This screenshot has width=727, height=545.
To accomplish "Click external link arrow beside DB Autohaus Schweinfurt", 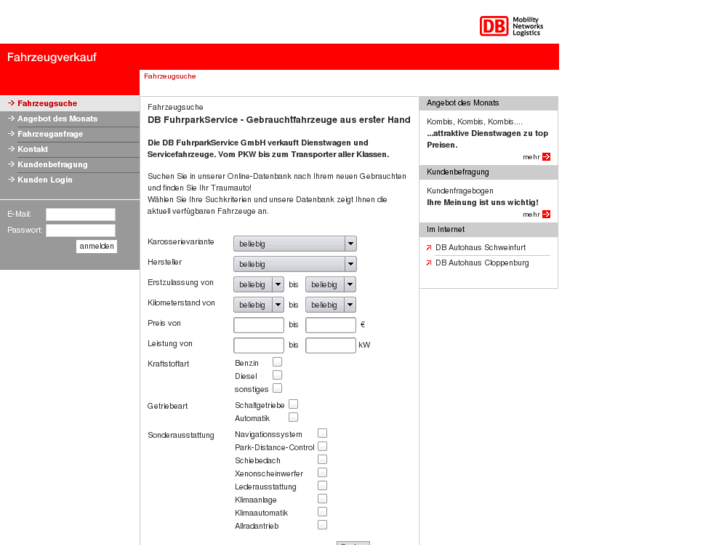I will click(x=429, y=248).
